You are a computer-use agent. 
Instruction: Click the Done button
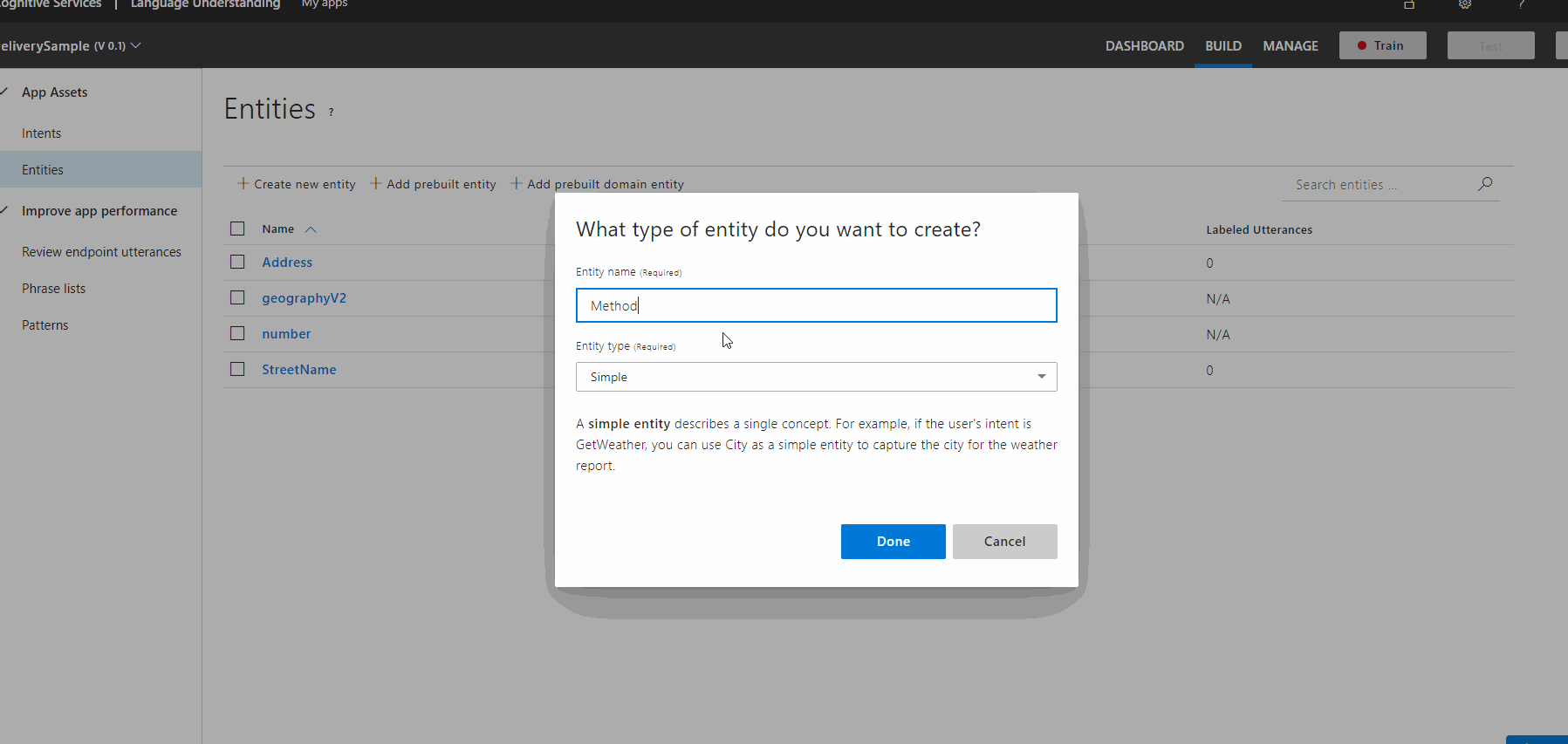893,542
